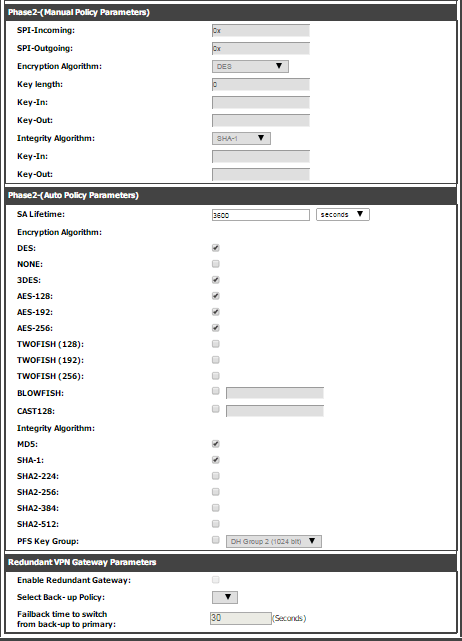Enable the NONE encryption checkbox
Viewport: 462px width, 641px height.
click(x=215, y=264)
